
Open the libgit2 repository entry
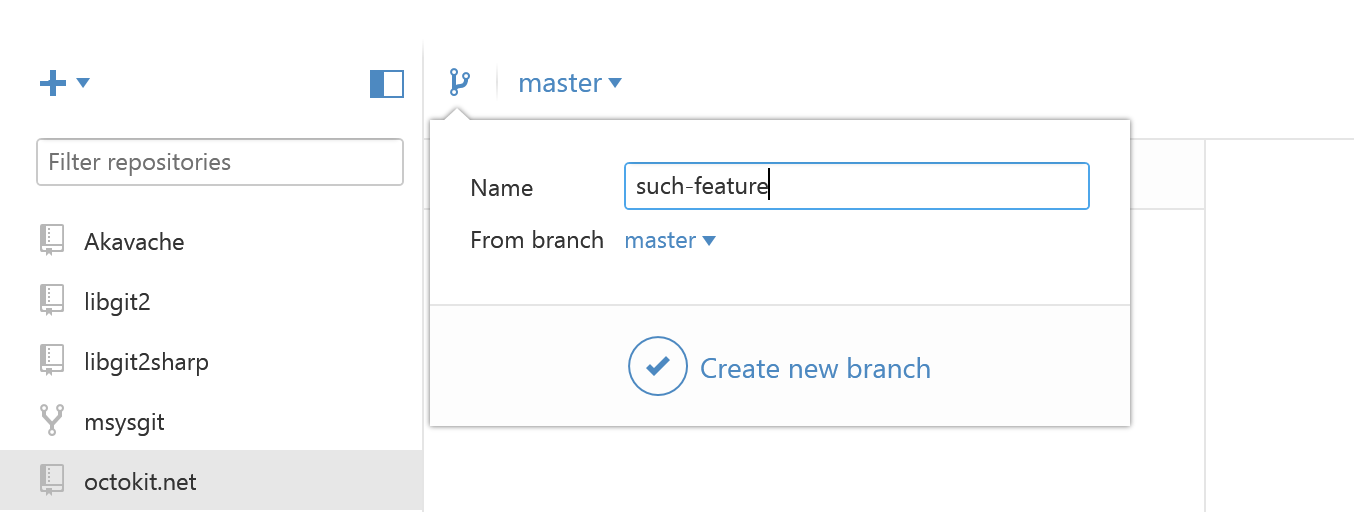pyautogui.click(x=117, y=302)
